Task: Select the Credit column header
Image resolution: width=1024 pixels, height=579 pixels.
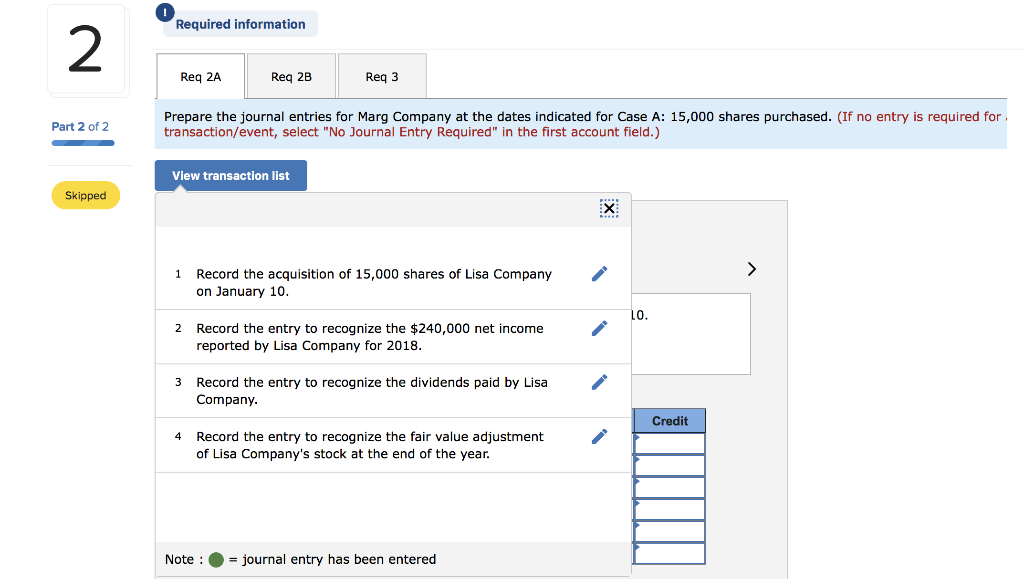Action: click(669, 420)
